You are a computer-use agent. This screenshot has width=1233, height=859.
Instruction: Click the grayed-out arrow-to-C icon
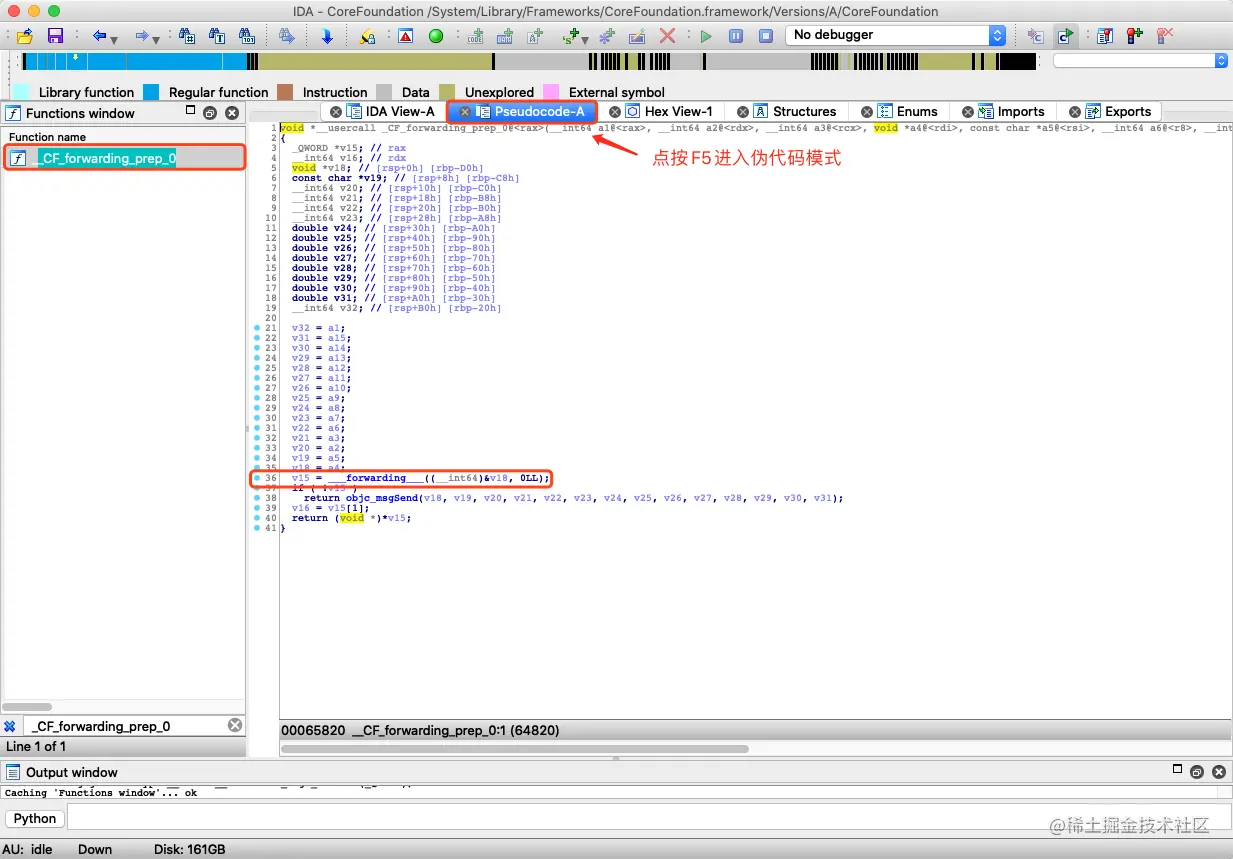(1035, 36)
